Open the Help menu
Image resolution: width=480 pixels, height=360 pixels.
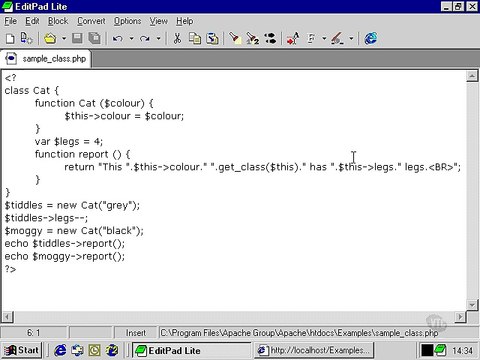click(185, 21)
